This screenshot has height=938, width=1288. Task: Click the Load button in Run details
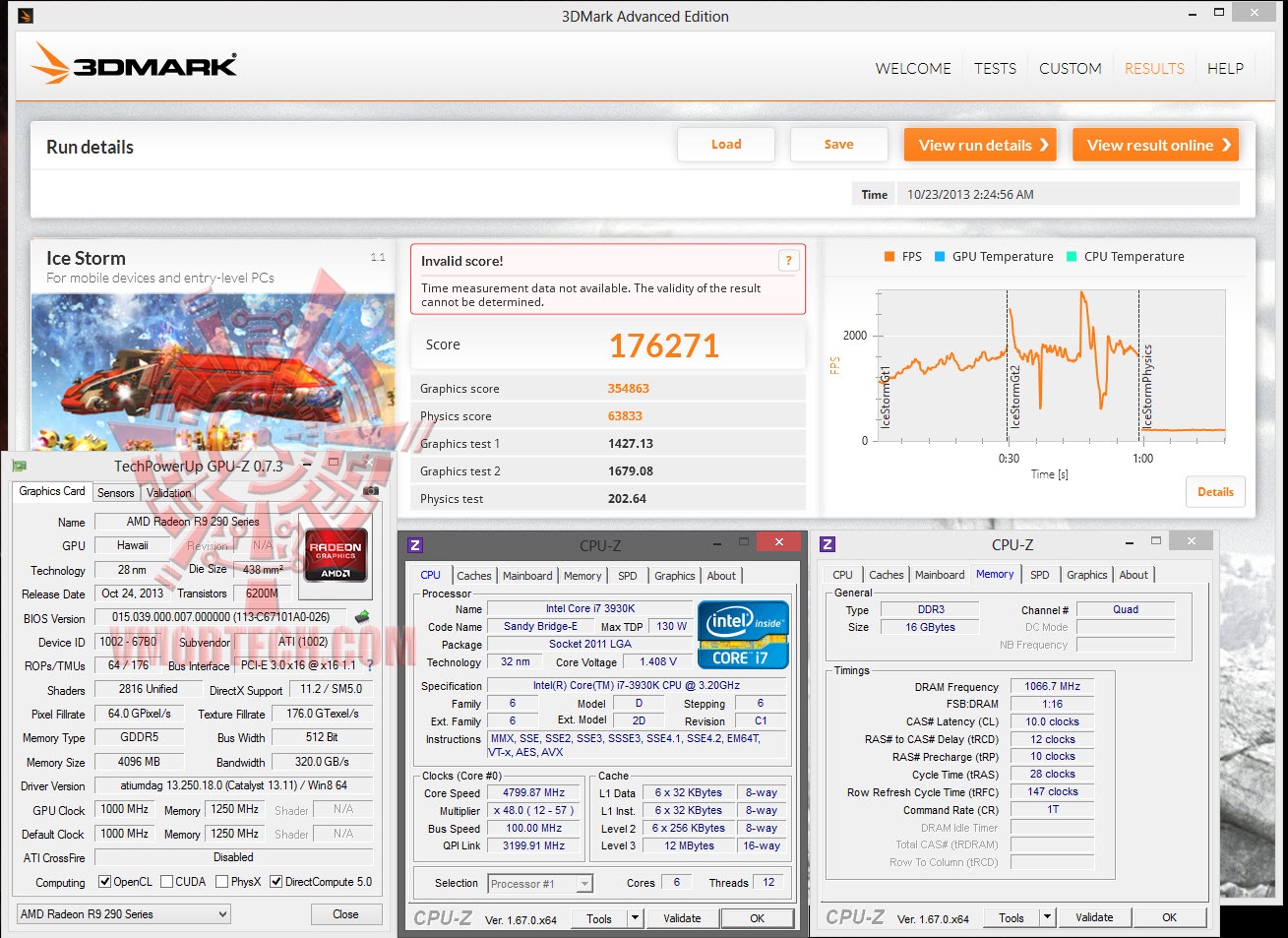726,145
